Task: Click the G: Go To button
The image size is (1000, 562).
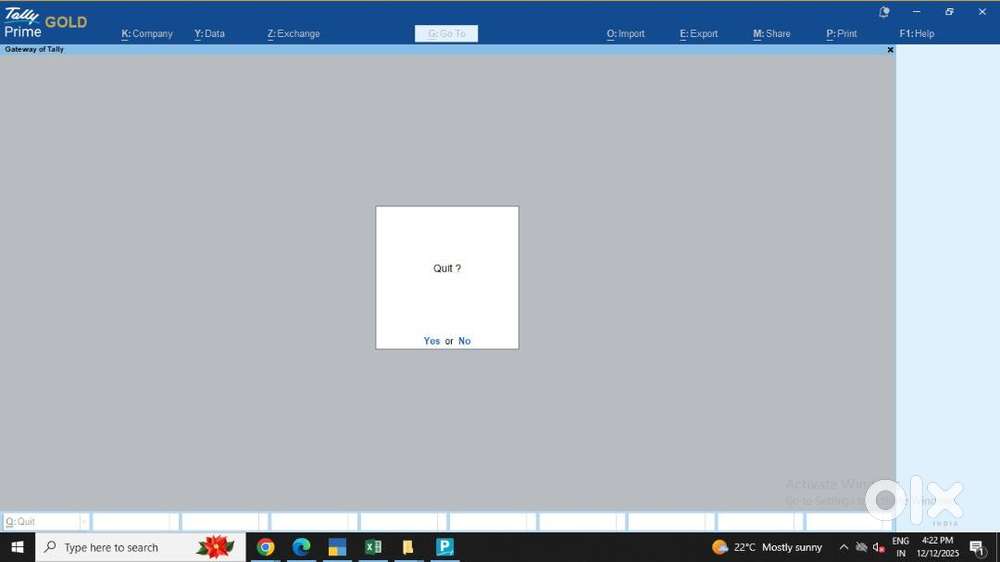Action: click(x=446, y=34)
